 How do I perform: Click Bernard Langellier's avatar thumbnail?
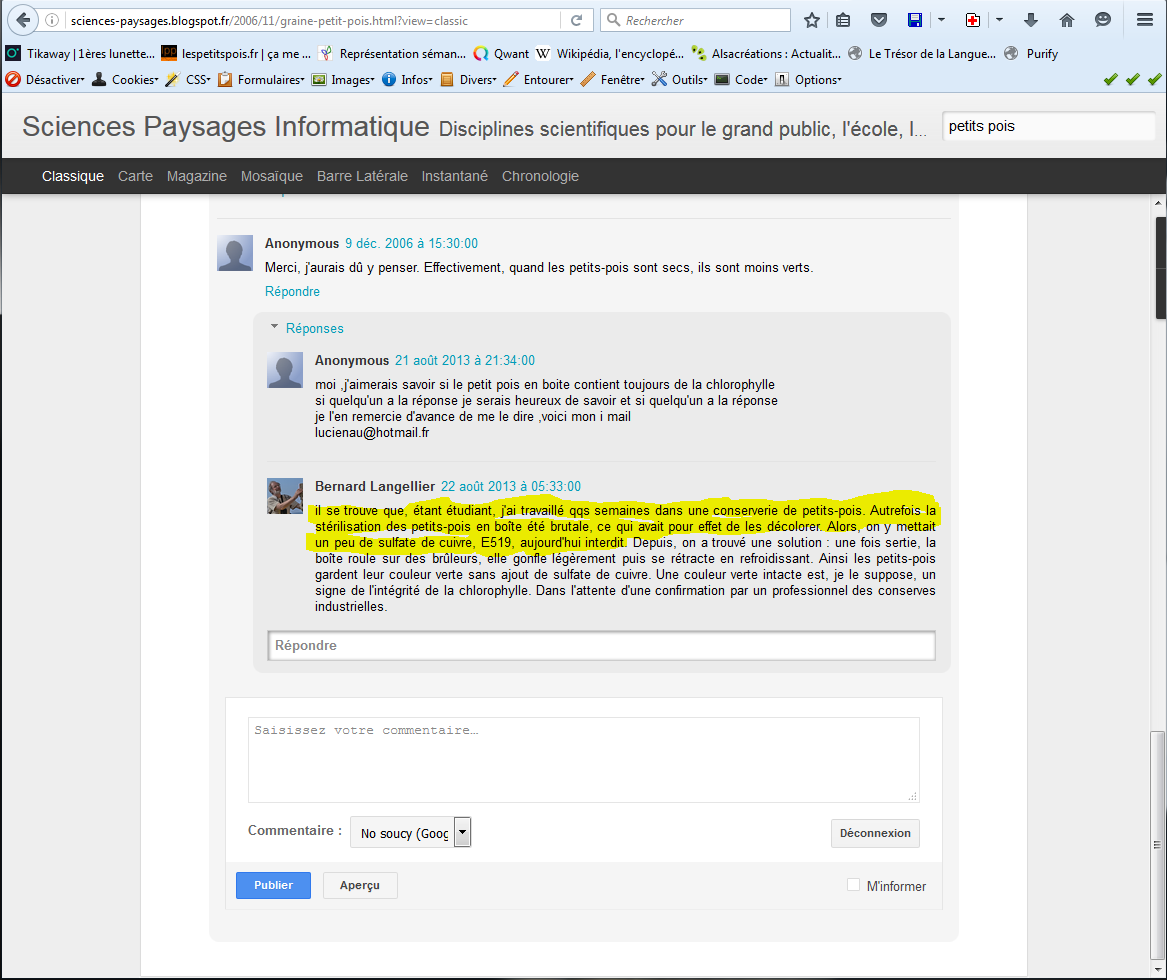(x=285, y=496)
